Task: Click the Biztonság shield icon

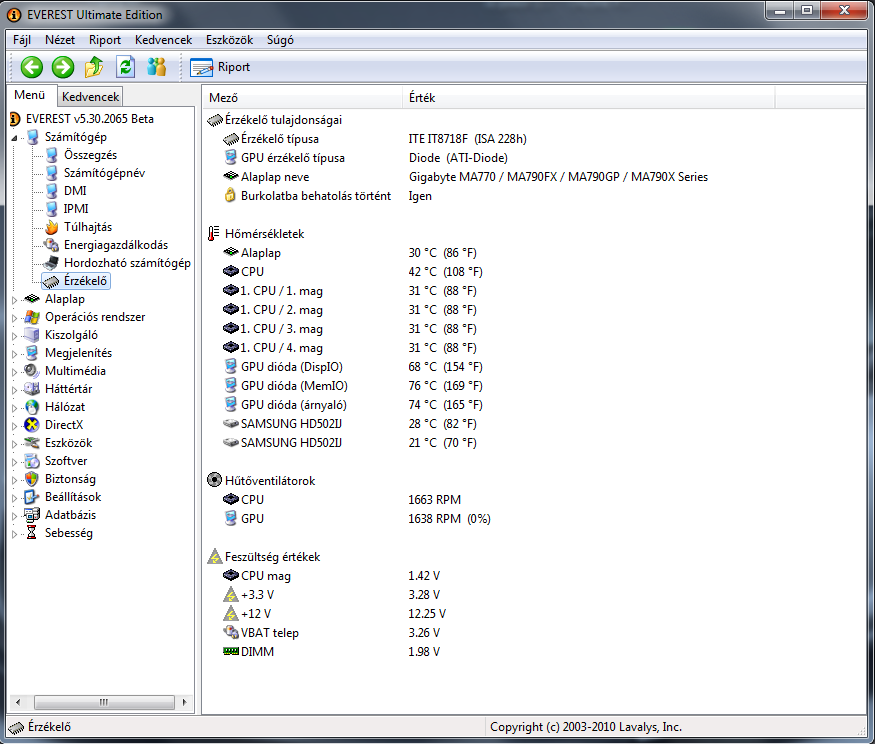Action: [x=32, y=479]
